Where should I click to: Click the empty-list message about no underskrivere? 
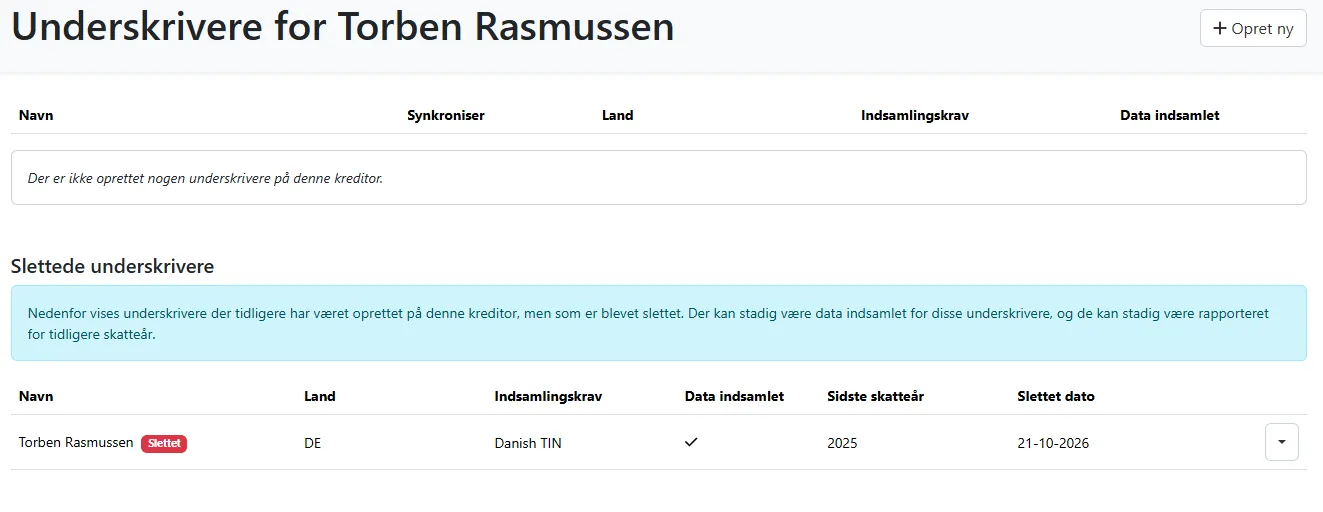205,178
